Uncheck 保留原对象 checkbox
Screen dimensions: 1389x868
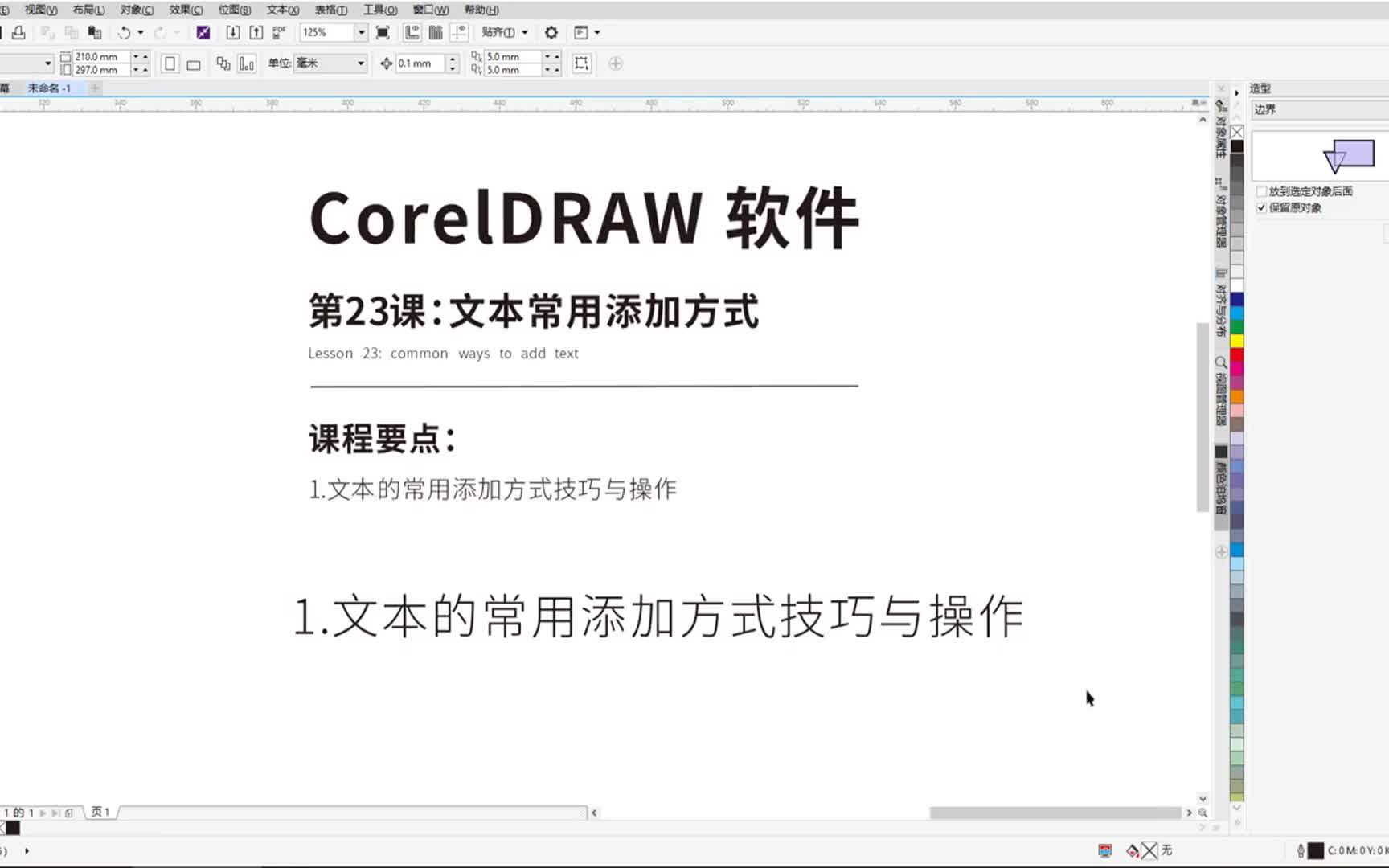tap(1261, 207)
